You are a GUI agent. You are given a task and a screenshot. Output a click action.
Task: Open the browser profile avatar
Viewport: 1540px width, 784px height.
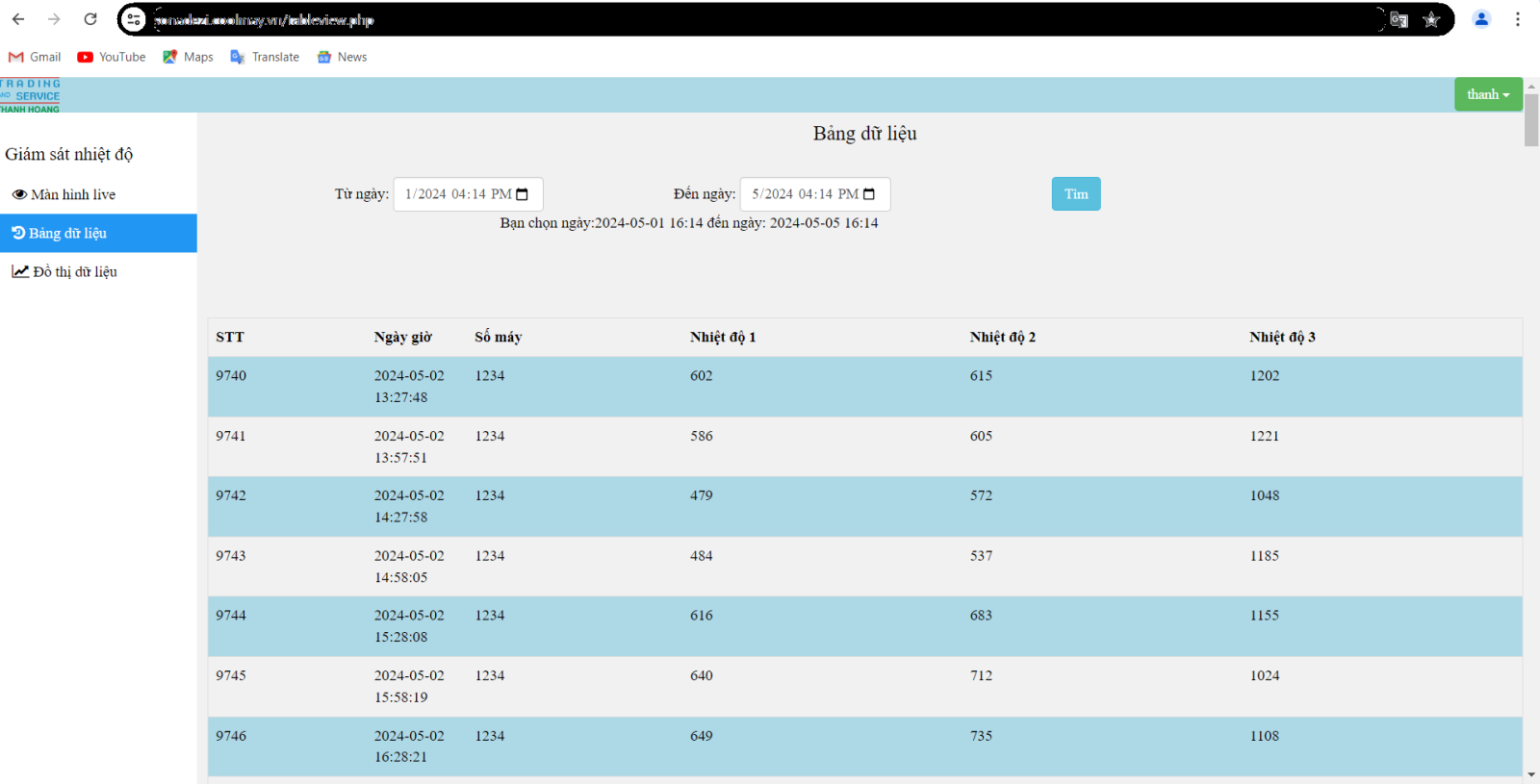(x=1481, y=19)
